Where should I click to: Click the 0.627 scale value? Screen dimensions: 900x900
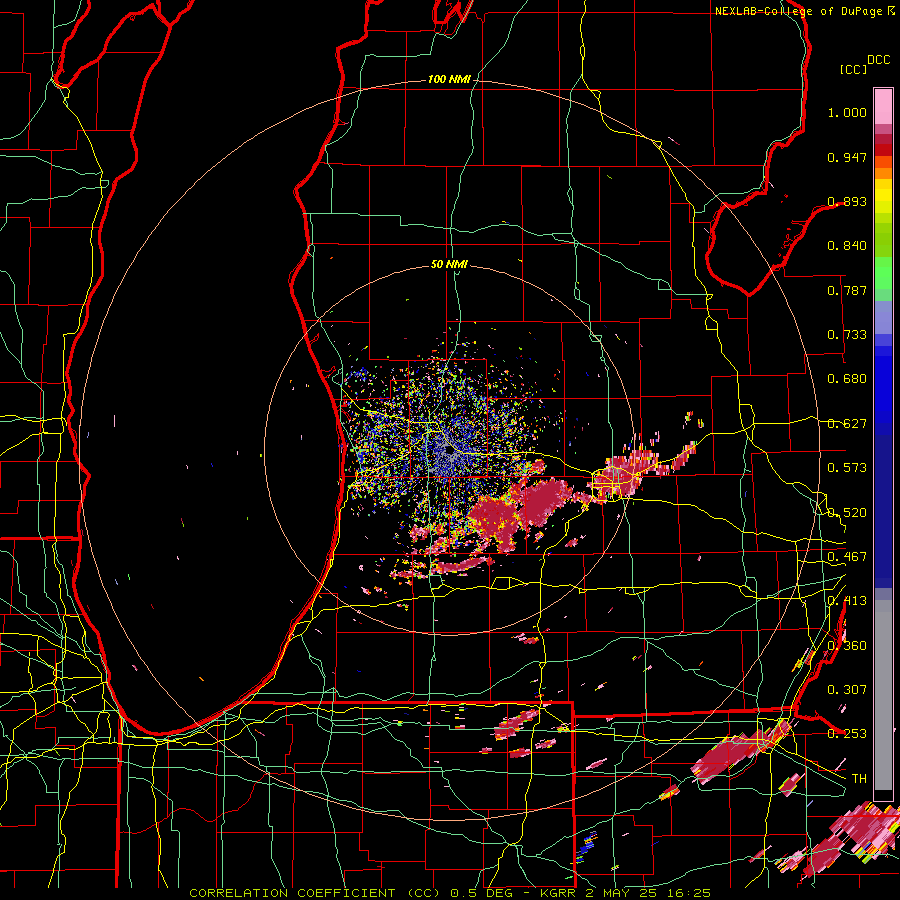click(847, 424)
